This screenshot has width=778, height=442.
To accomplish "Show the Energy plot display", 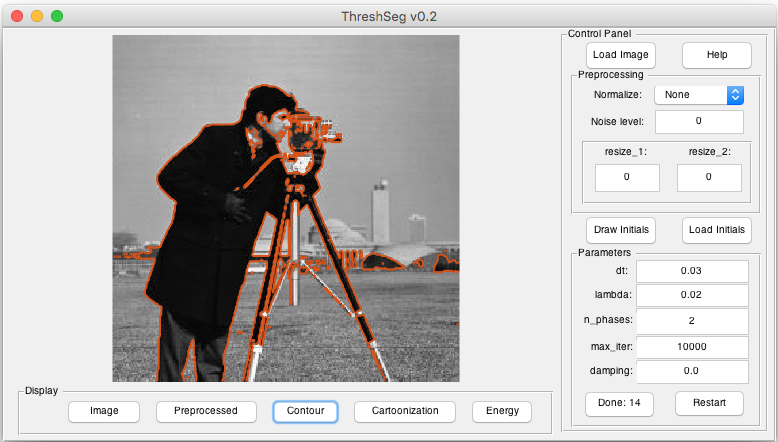I will coord(502,411).
